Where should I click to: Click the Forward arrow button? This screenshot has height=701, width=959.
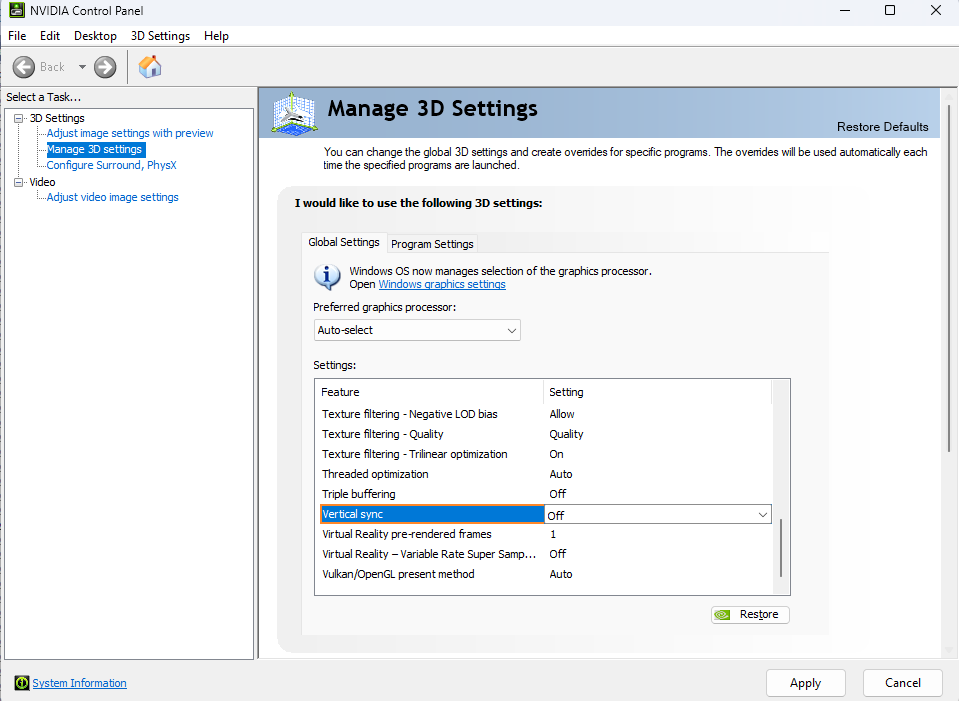(105, 67)
